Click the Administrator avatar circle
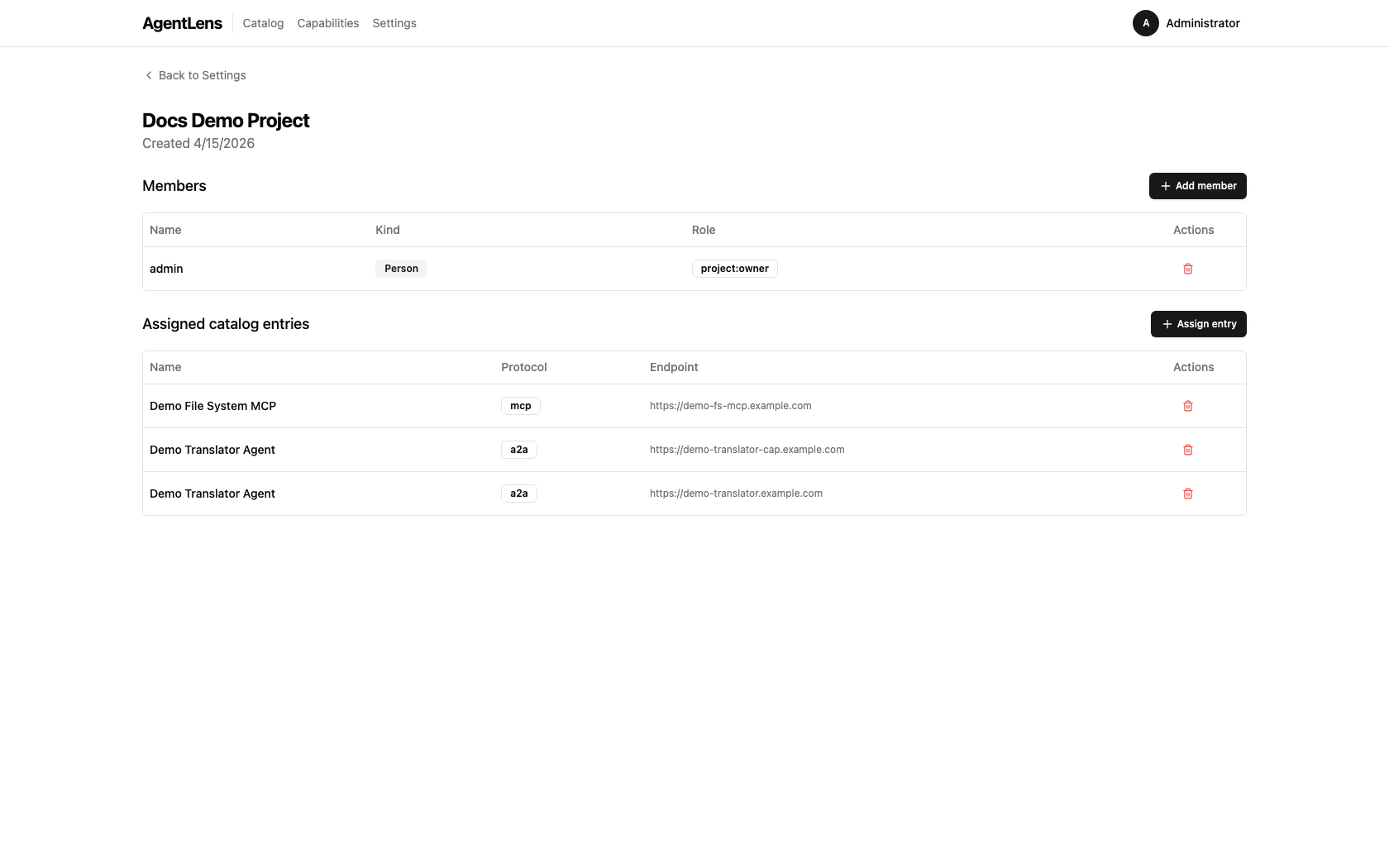This screenshot has height=868, width=1389. click(1145, 23)
